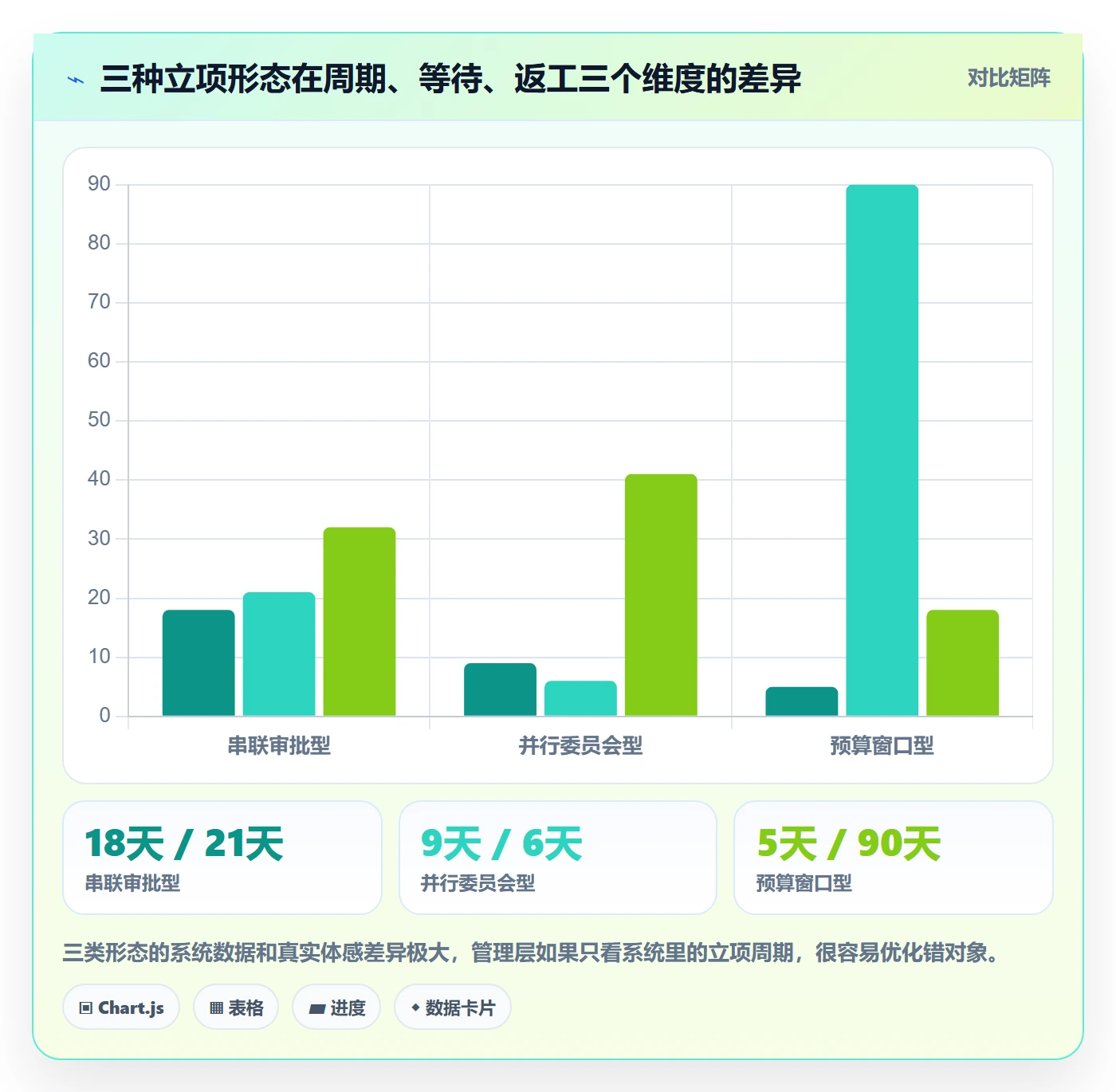
Task: Click the tall teal bar for 预算窗口型
Action: [882, 450]
